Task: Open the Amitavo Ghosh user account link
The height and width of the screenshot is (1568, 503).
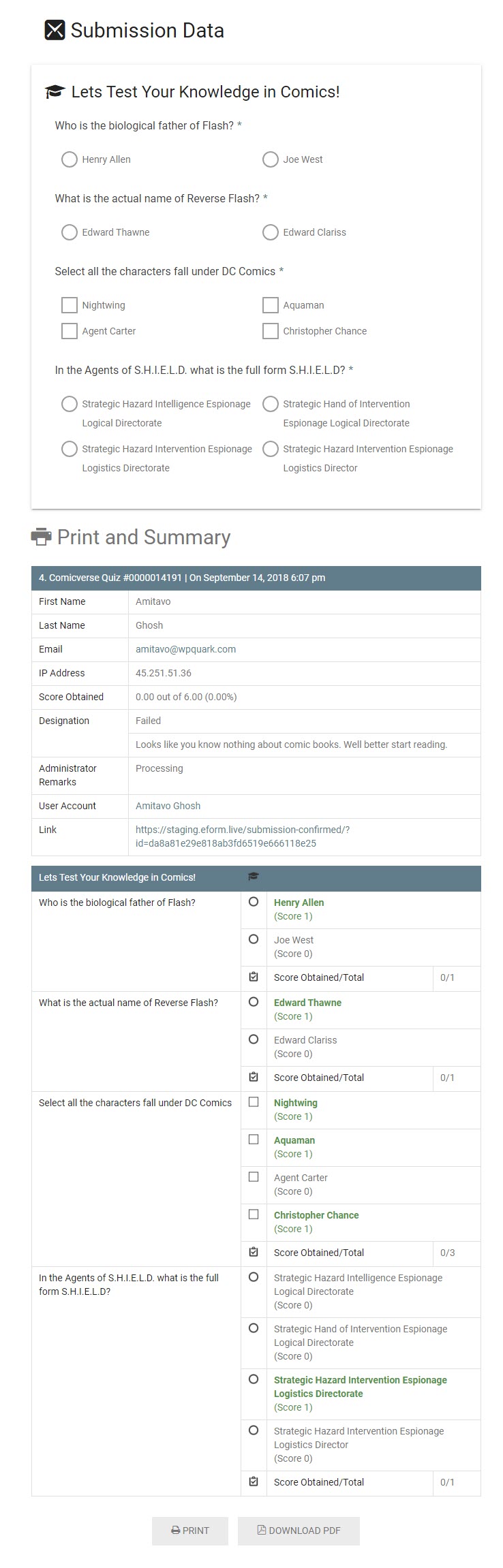Action: click(x=168, y=806)
